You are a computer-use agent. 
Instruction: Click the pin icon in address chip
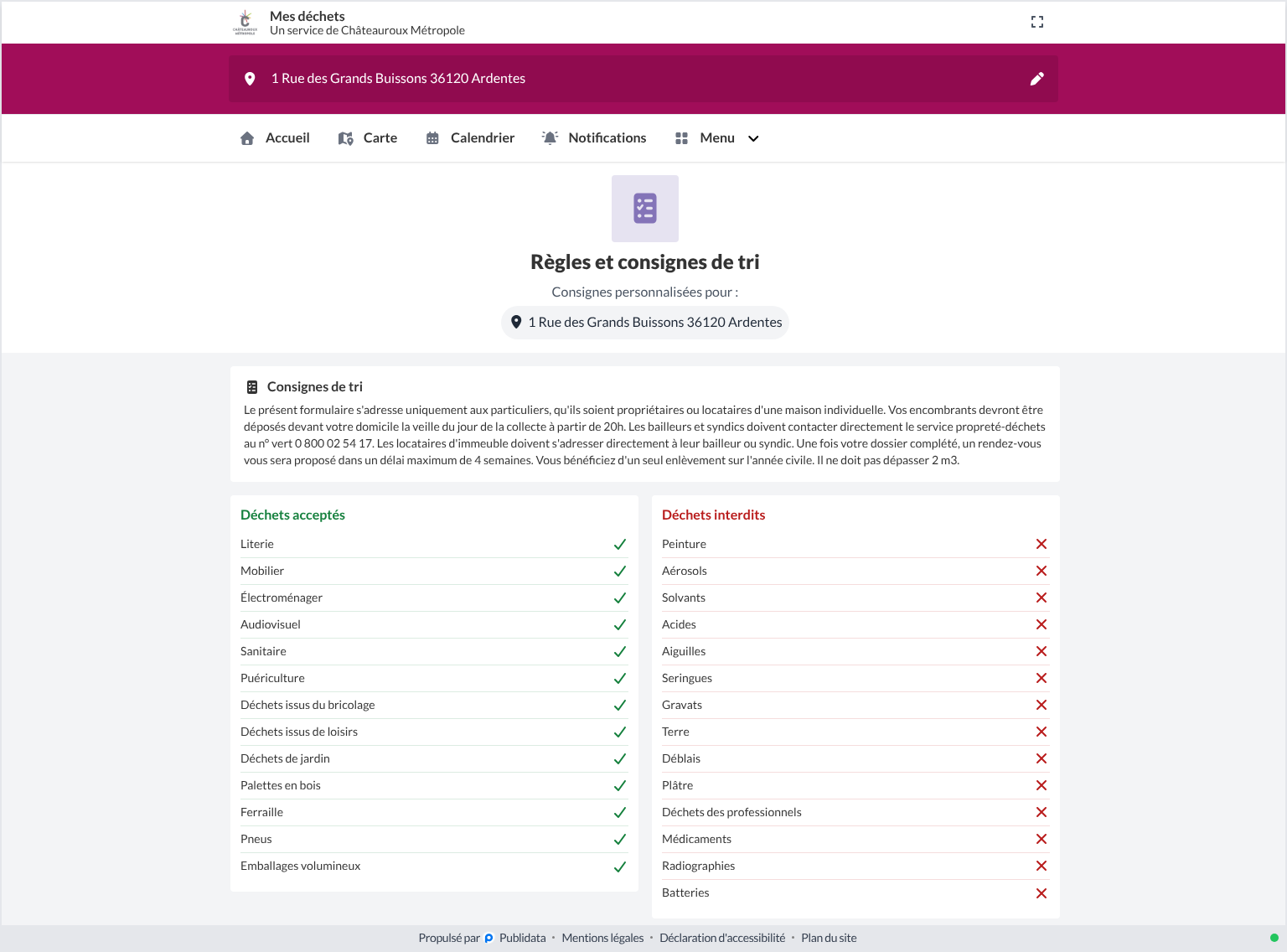click(x=517, y=322)
